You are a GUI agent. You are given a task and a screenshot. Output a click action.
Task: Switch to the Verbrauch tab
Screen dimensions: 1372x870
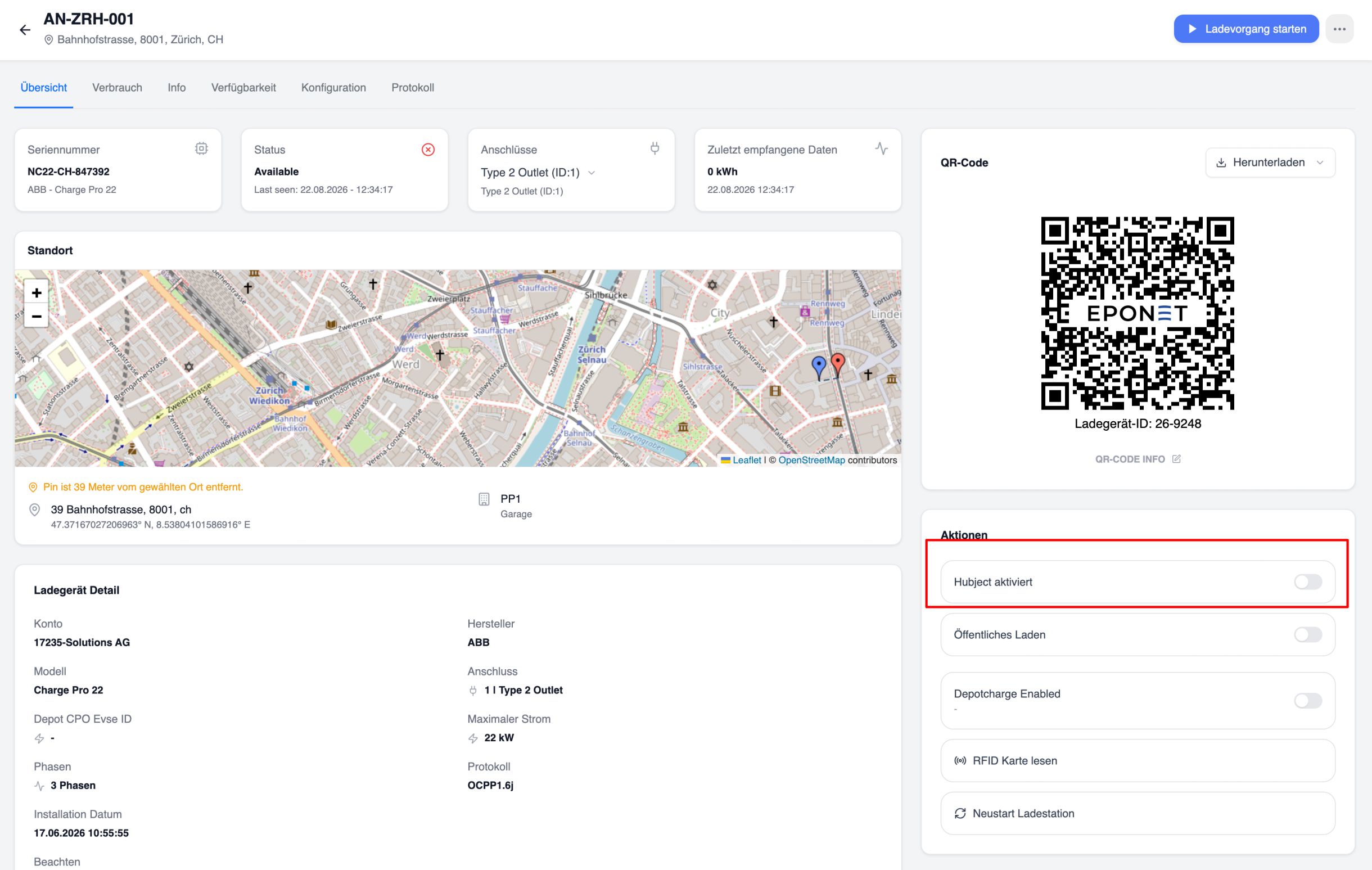(x=118, y=88)
